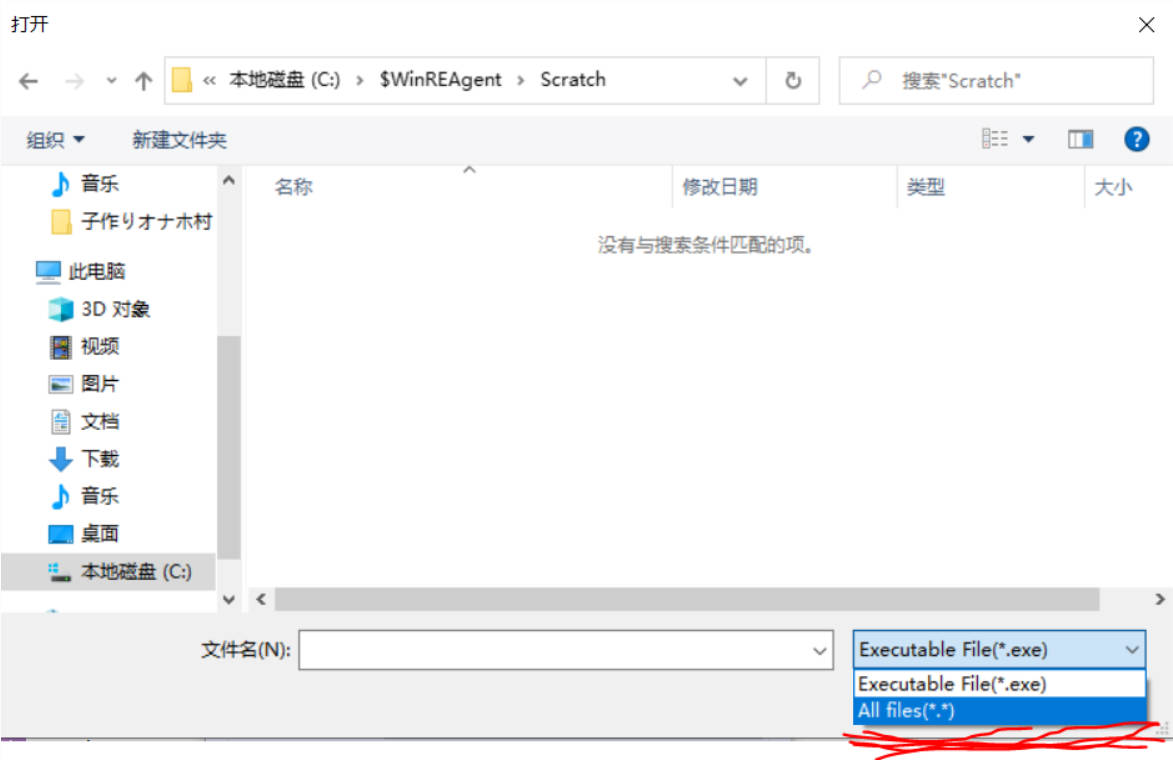Select 本地磁盘 (C:) in the sidebar

135,572
